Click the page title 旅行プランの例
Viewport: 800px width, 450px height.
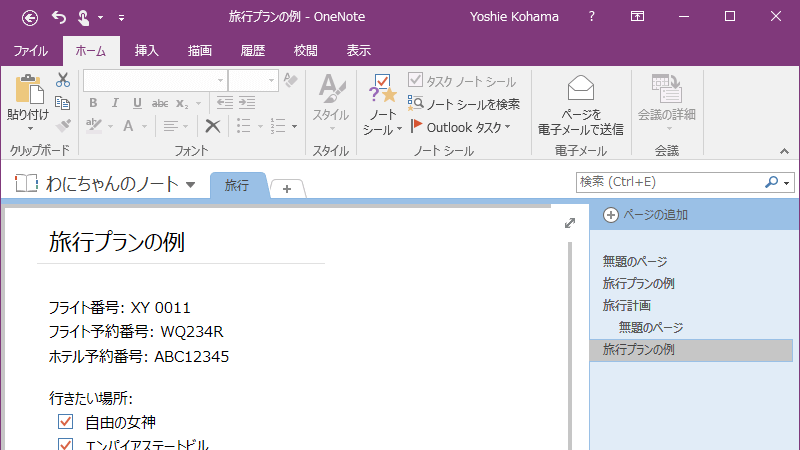(x=117, y=242)
